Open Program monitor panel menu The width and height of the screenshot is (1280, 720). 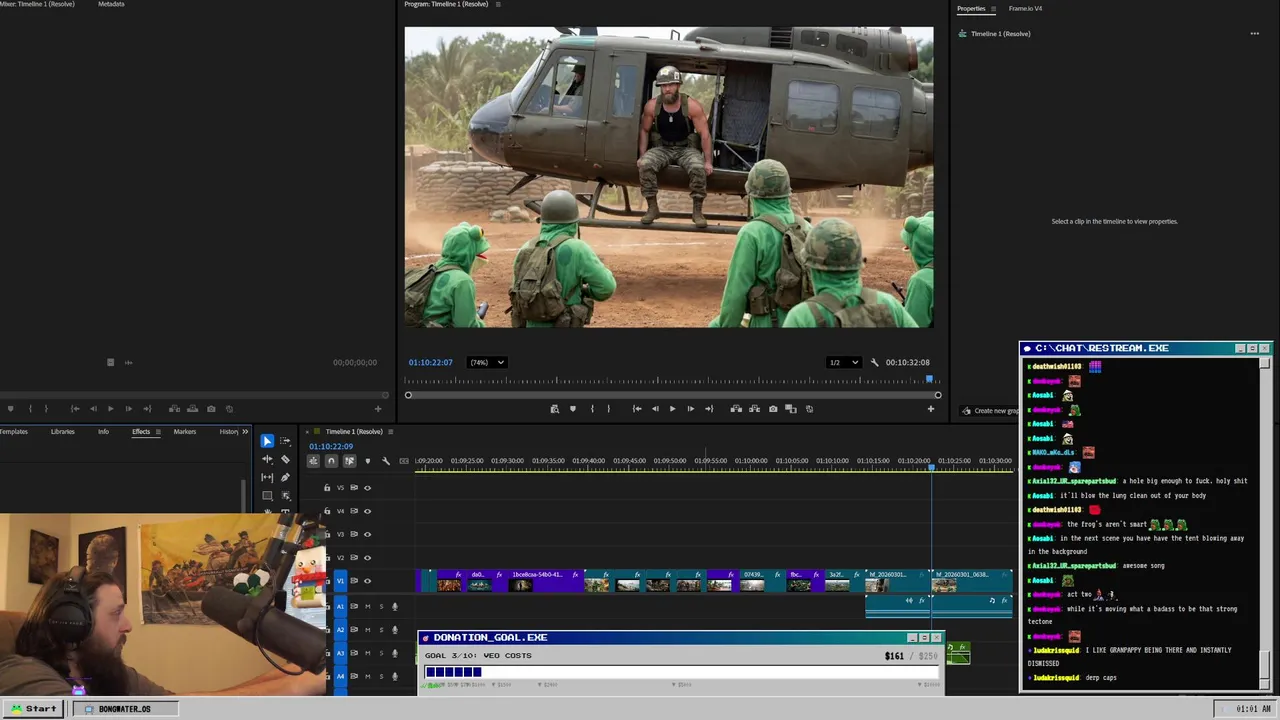pyautogui.click(x=498, y=4)
